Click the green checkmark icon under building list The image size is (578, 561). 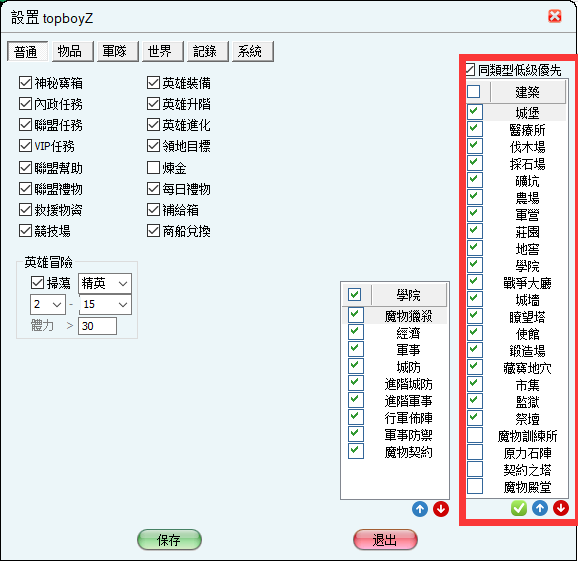pos(519,508)
